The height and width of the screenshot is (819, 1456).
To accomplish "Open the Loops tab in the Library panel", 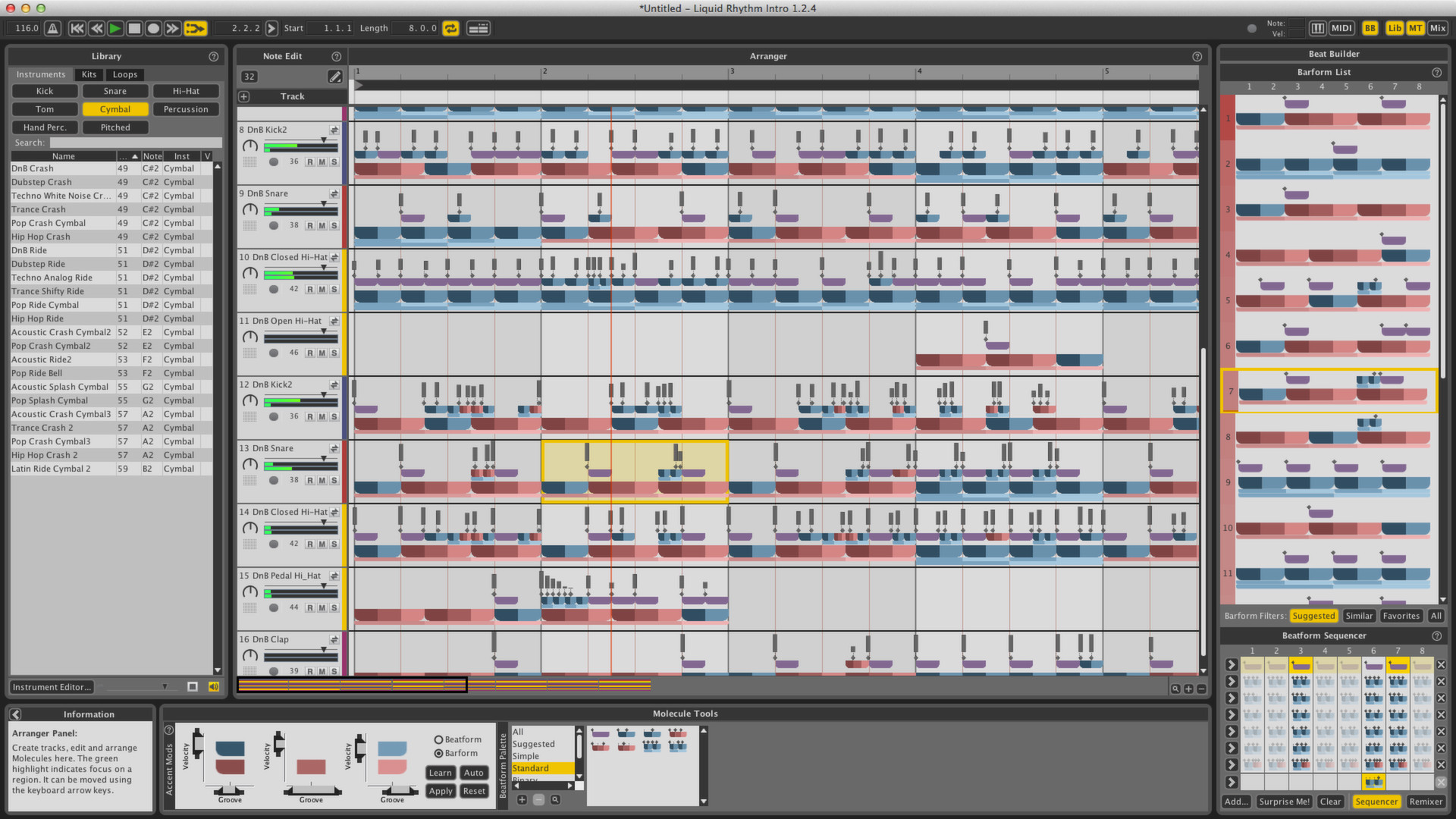I will coord(124,74).
